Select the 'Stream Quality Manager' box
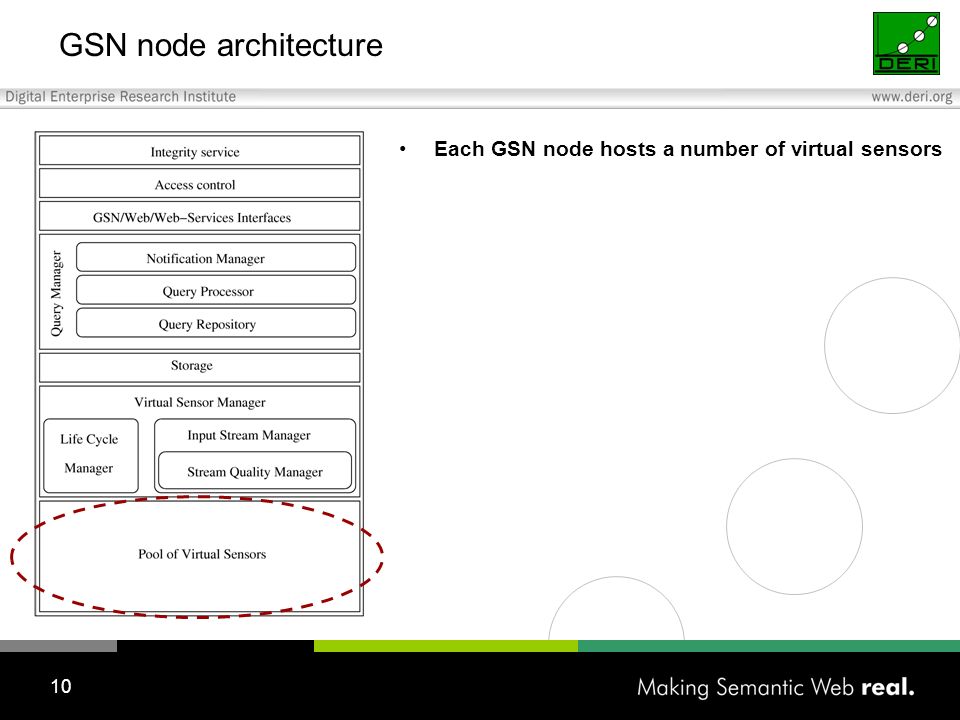 255,470
